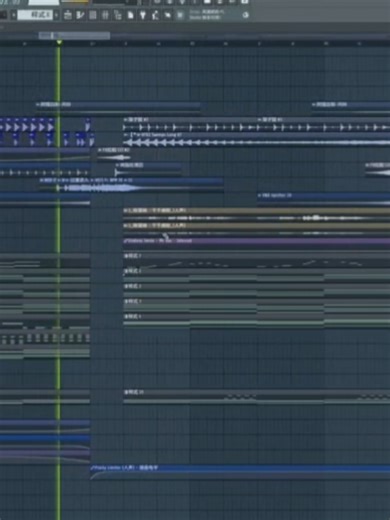Image resolution: width=390 pixels, height=520 pixels.
Task: Select the lower tan vocal audio clip
Action: [256, 229]
